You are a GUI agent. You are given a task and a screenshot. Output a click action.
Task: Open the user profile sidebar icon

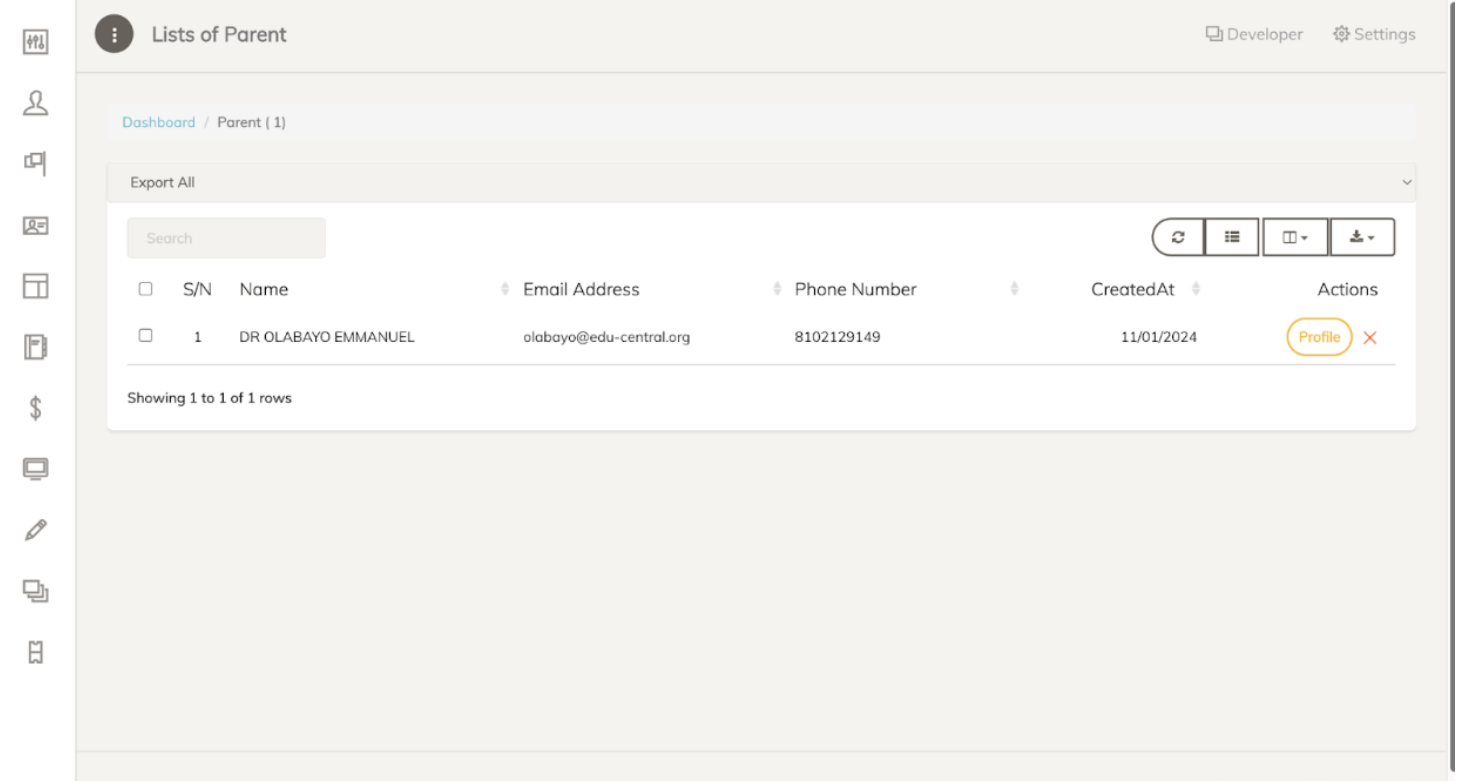[36, 103]
